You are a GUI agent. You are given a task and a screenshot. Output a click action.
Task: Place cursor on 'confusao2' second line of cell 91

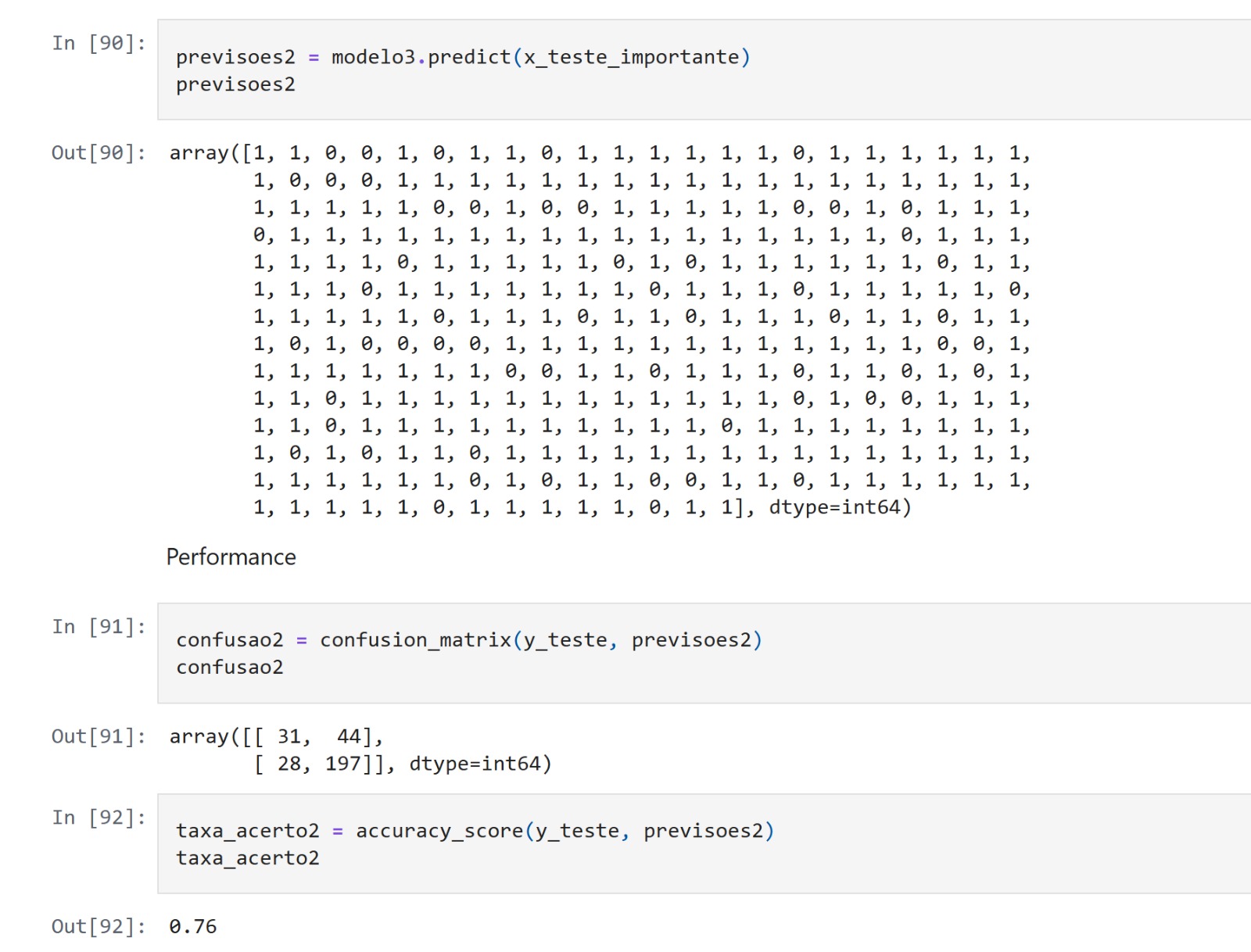point(230,667)
